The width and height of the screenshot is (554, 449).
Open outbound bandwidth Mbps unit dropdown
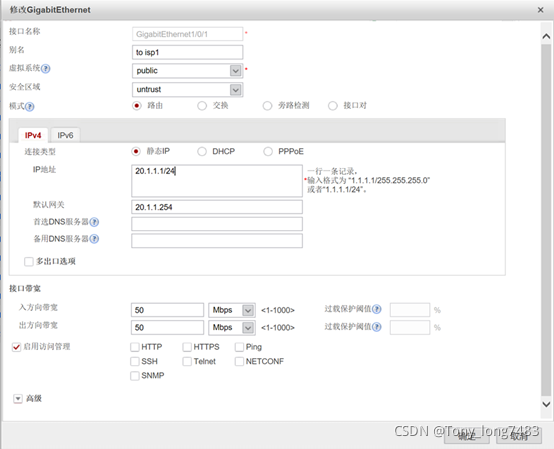[x=248, y=328]
